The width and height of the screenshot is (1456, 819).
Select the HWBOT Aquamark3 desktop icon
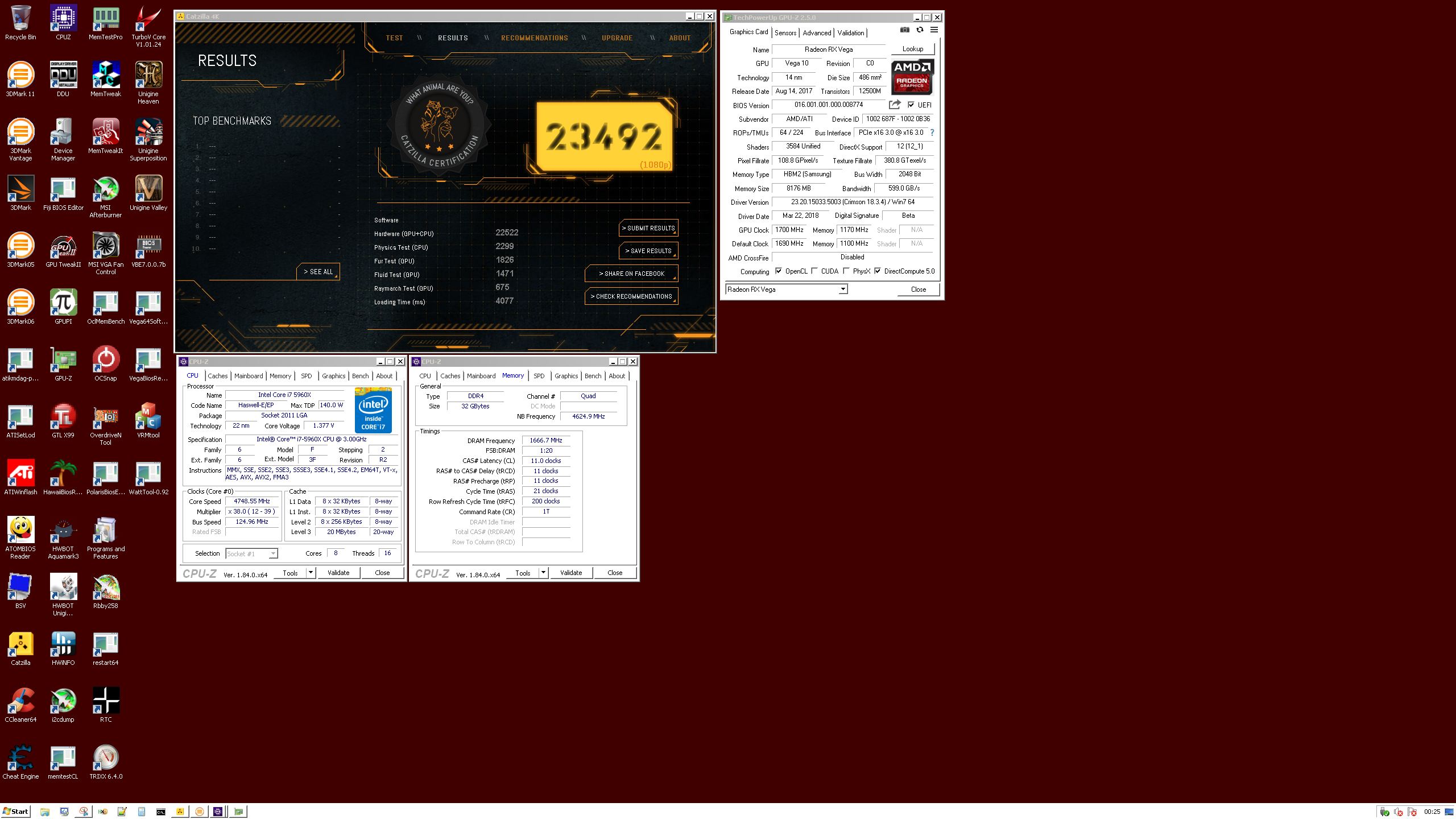[63, 539]
